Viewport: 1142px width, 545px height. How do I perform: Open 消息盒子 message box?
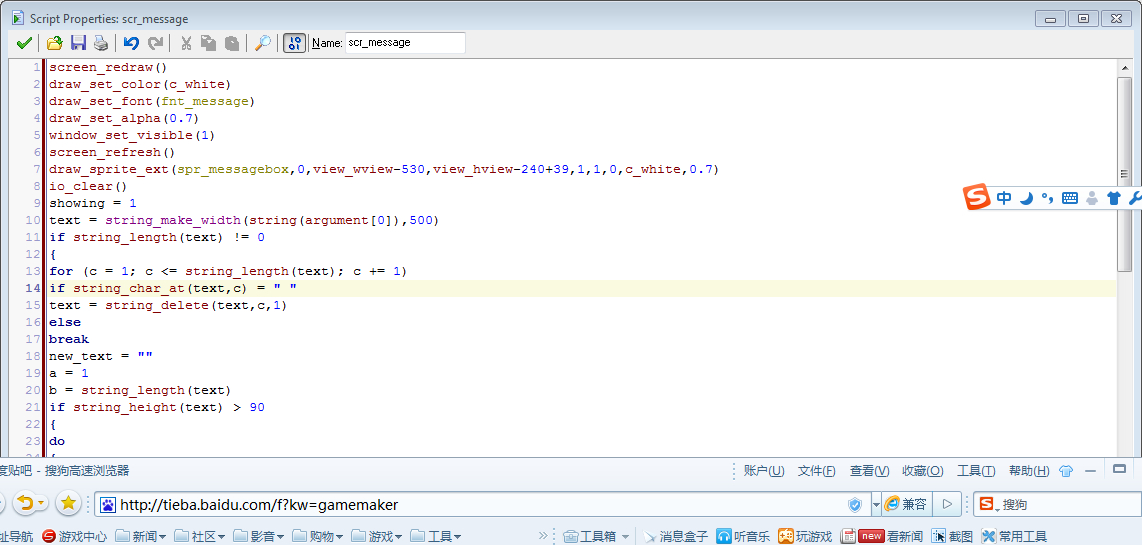click(676, 537)
